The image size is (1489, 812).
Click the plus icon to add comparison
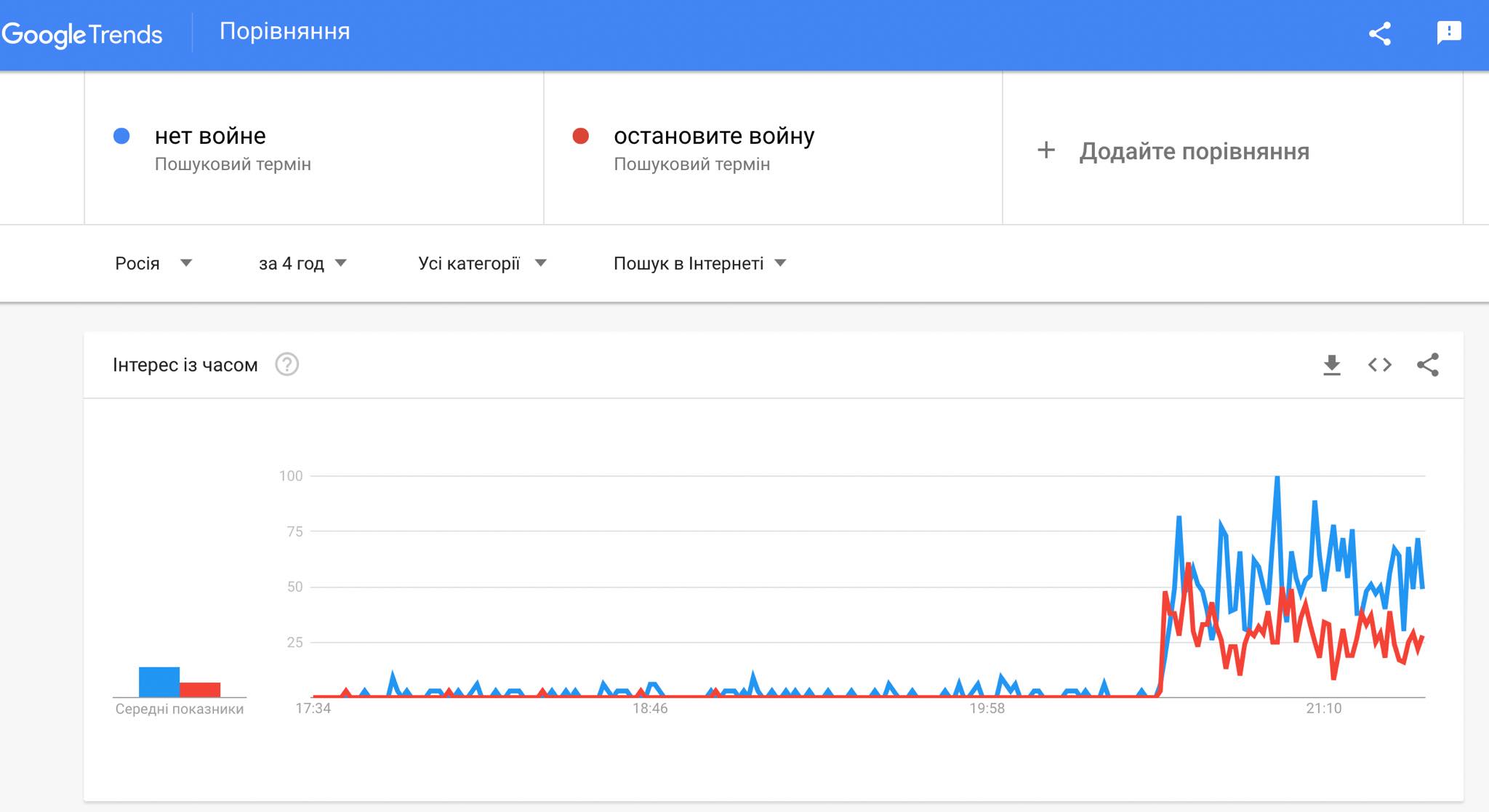coord(1045,150)
